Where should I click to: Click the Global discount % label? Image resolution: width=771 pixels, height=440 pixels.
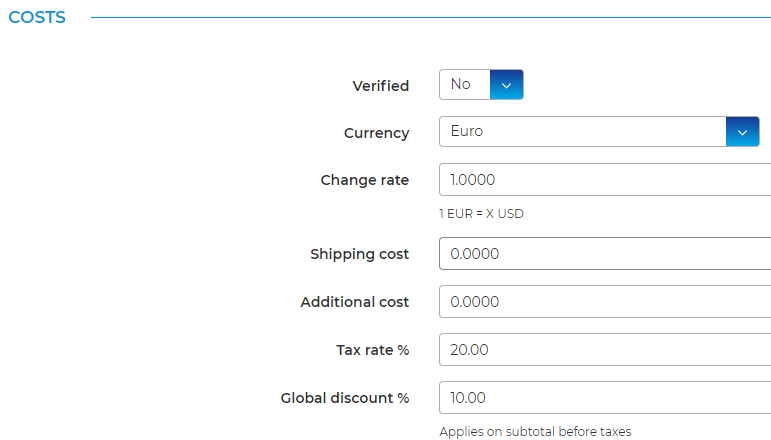click(x=344, y=398)
